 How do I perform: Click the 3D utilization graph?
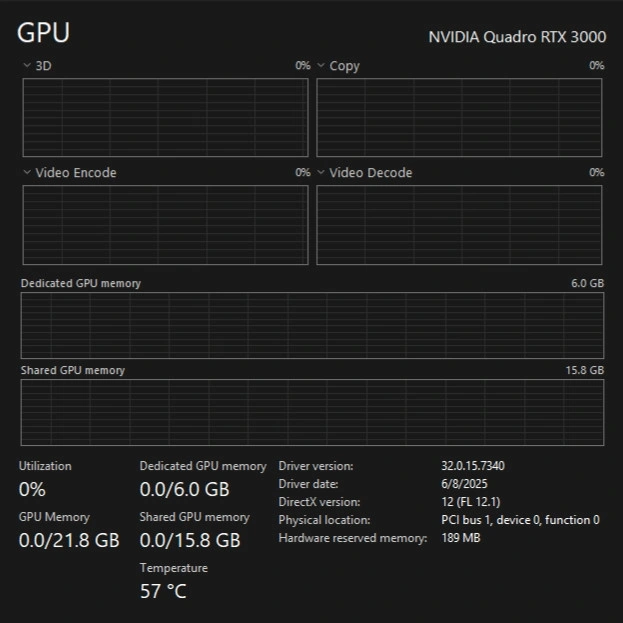[x=165, y=117]
